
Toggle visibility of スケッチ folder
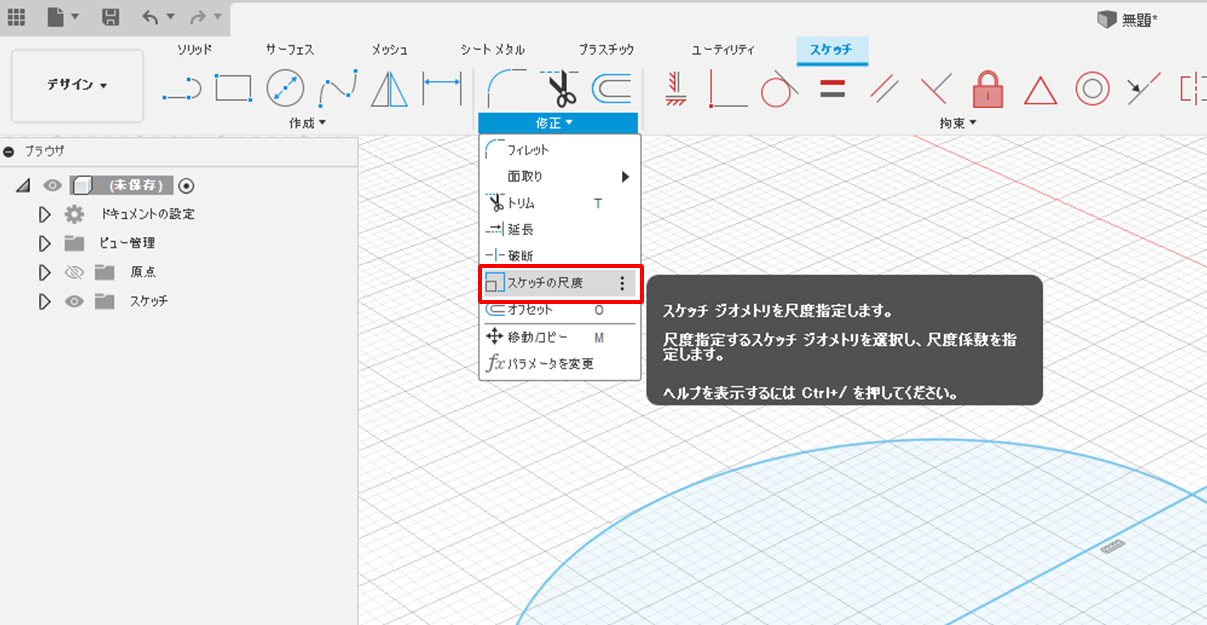tap(74, 301)
